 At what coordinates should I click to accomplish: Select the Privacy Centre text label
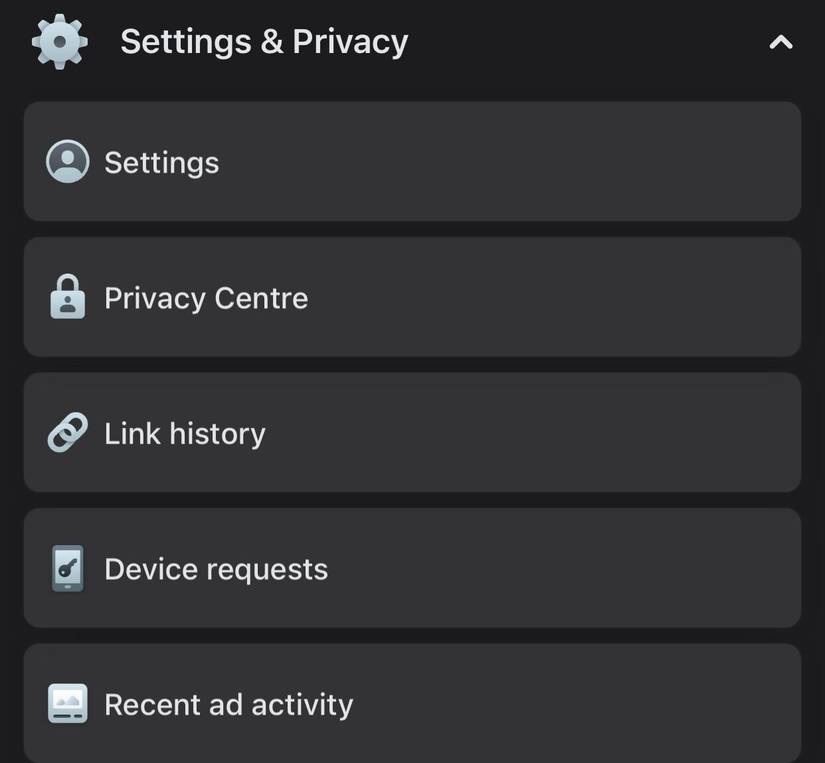pos(206,298)
